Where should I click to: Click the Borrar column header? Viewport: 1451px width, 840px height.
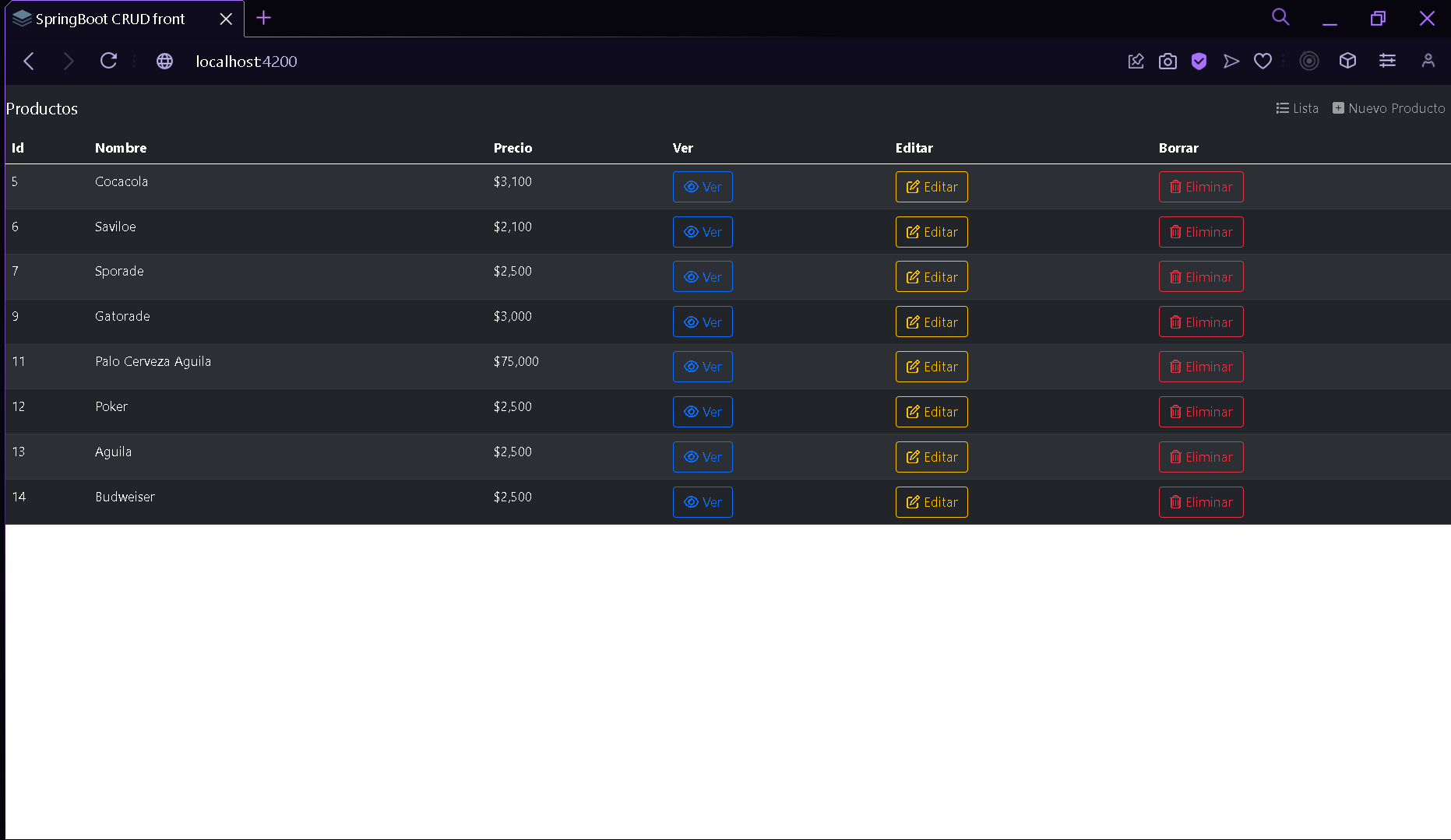click(1178, 148)
